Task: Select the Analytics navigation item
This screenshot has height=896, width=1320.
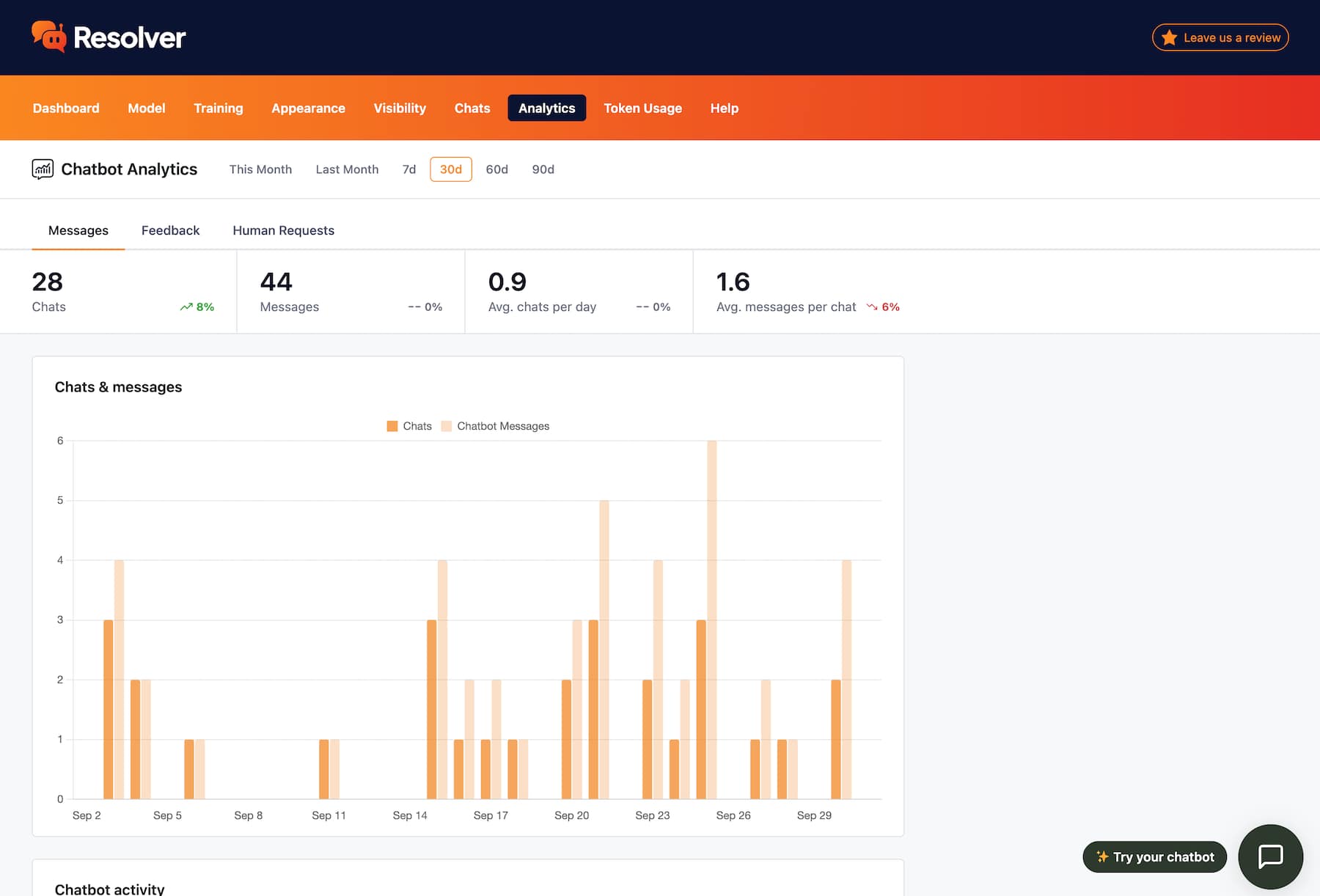Action: pos(547,108)
